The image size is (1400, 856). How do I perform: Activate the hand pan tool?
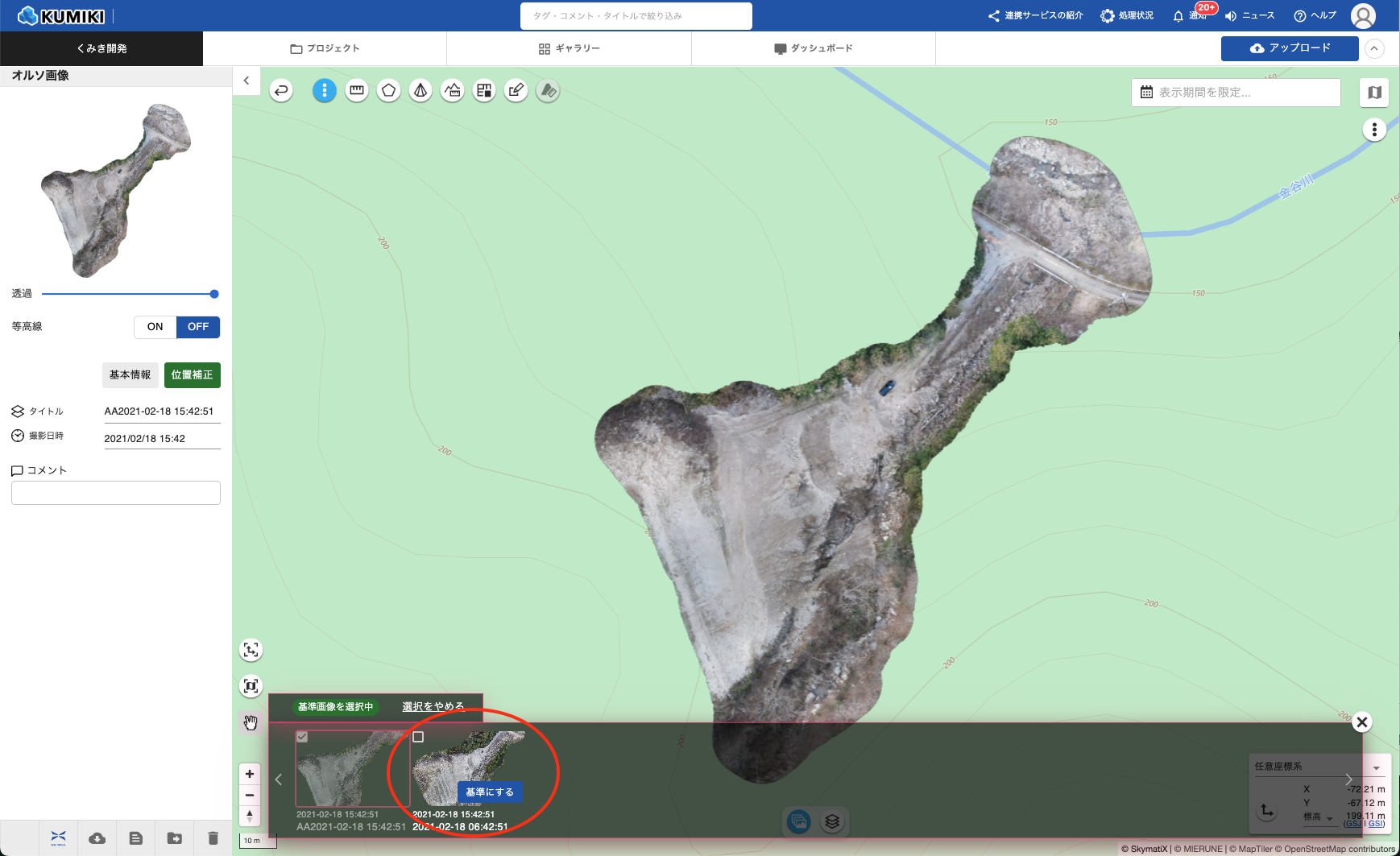(x=251, y=722)
